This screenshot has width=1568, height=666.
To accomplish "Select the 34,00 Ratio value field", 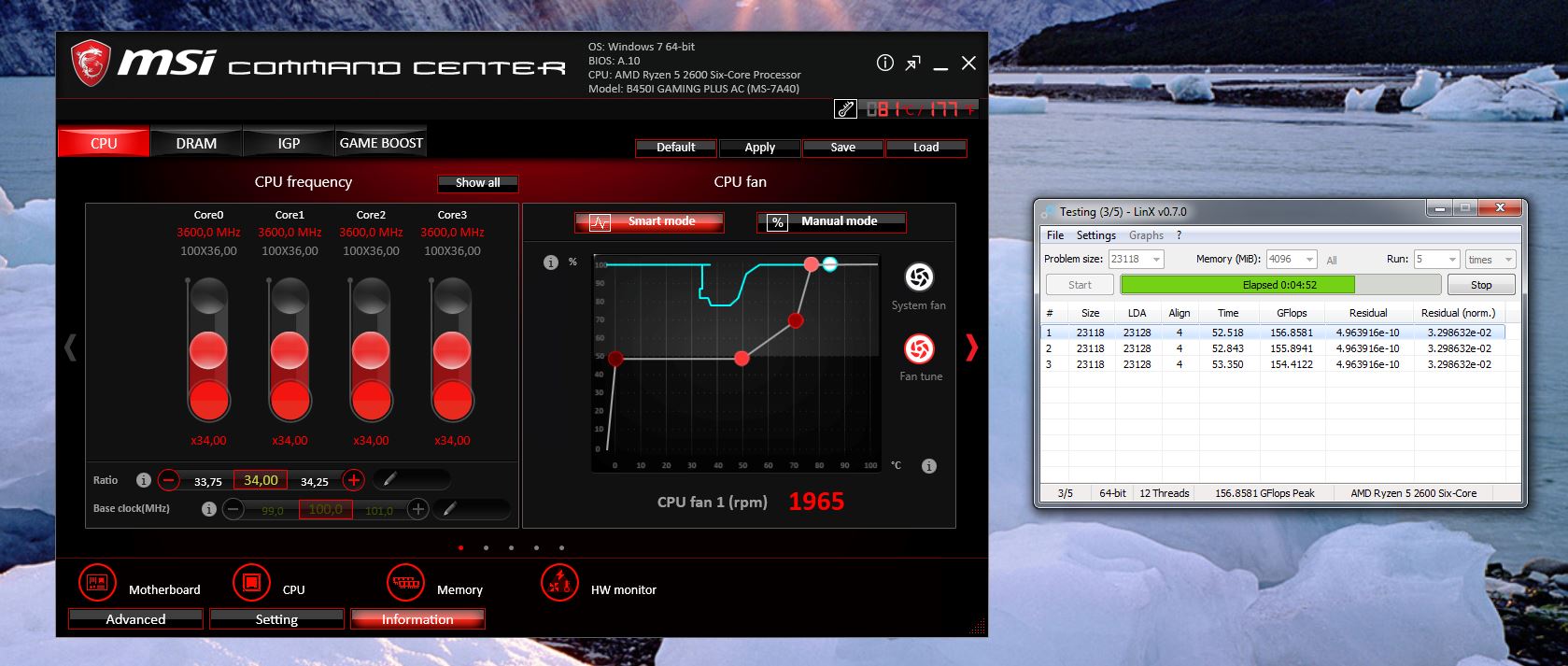I will (261, 480).
